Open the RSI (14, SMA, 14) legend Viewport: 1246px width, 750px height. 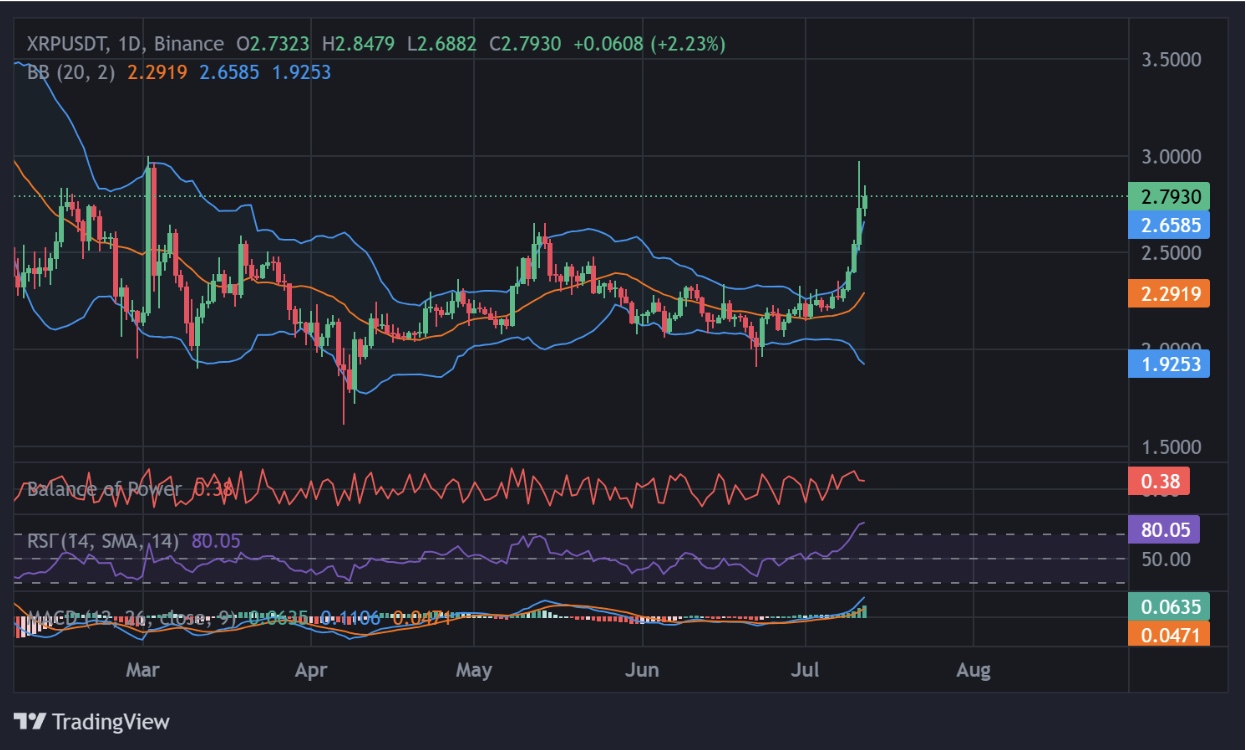102,541
